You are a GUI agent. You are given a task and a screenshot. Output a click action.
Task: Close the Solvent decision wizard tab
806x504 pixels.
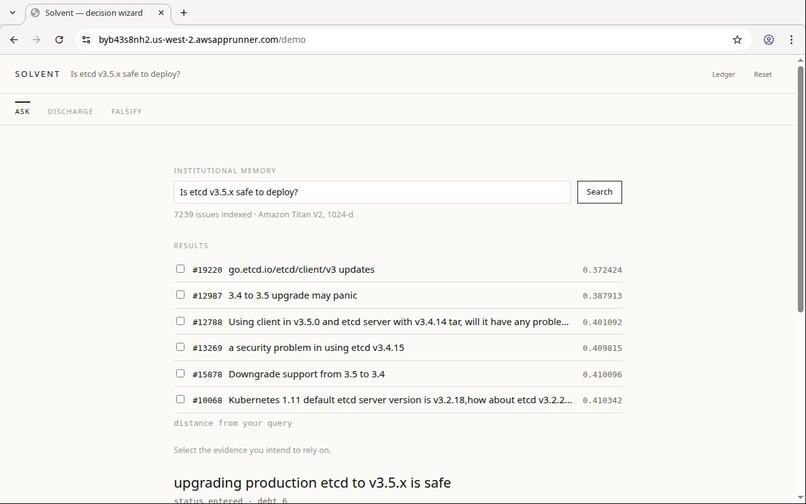click(161, 13)
